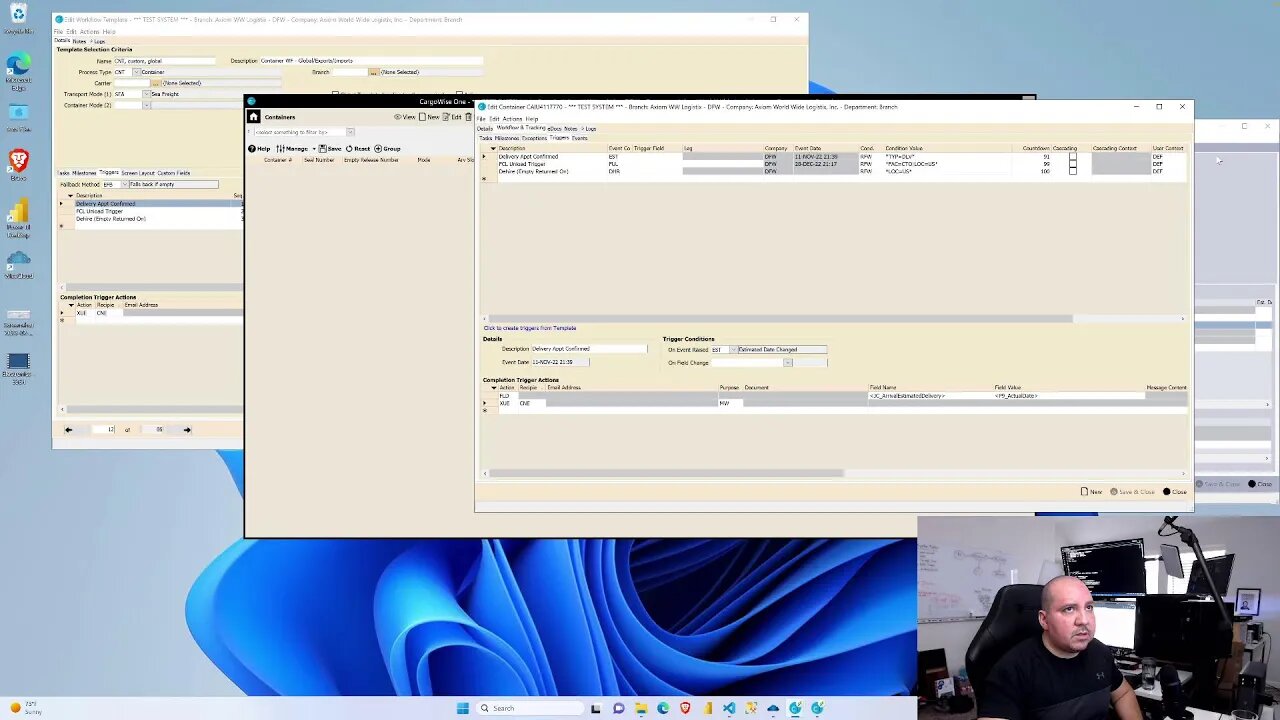Click Save & Close in Edit Container
Viewport: 1280px width, 720px height.
pos(1132,492)
